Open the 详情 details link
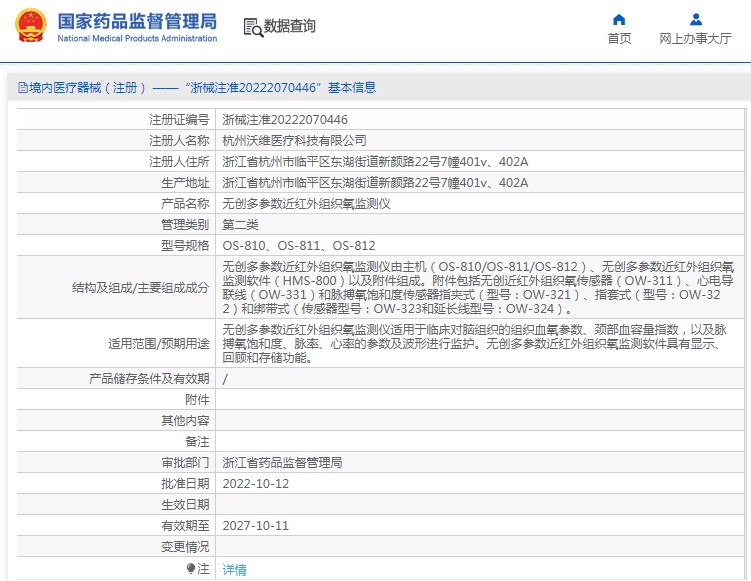 coord(235,570)
